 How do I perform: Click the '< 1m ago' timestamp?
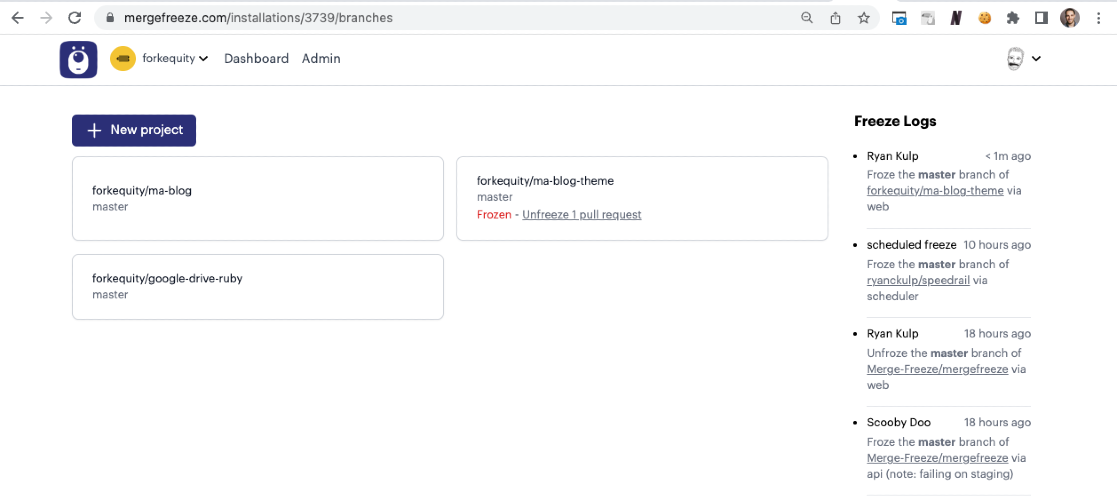pyautogui.click(x=1008, y=156)
